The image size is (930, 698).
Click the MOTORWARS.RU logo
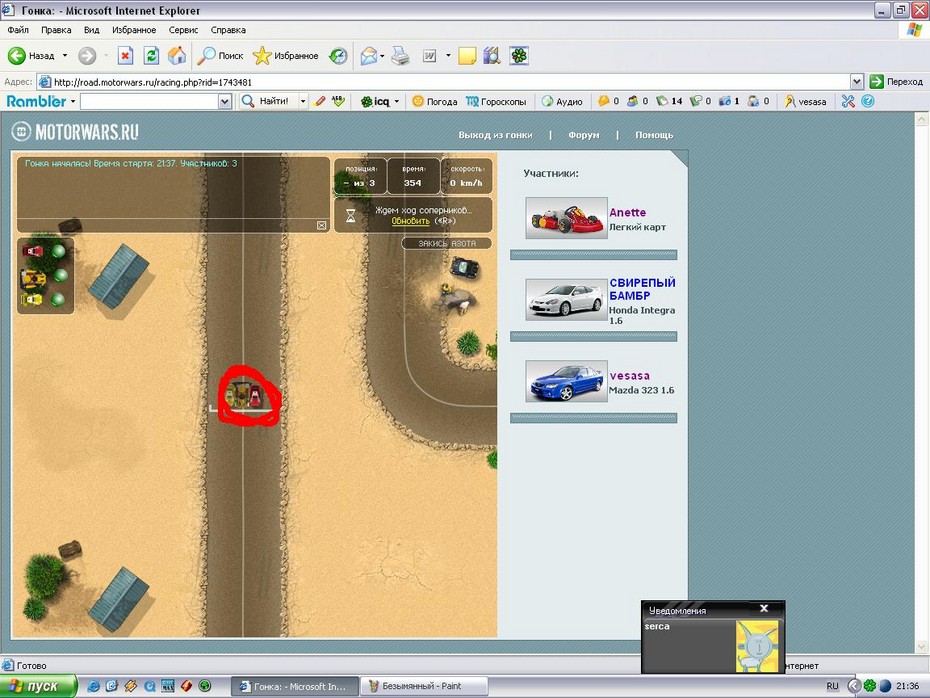point(75,132)
